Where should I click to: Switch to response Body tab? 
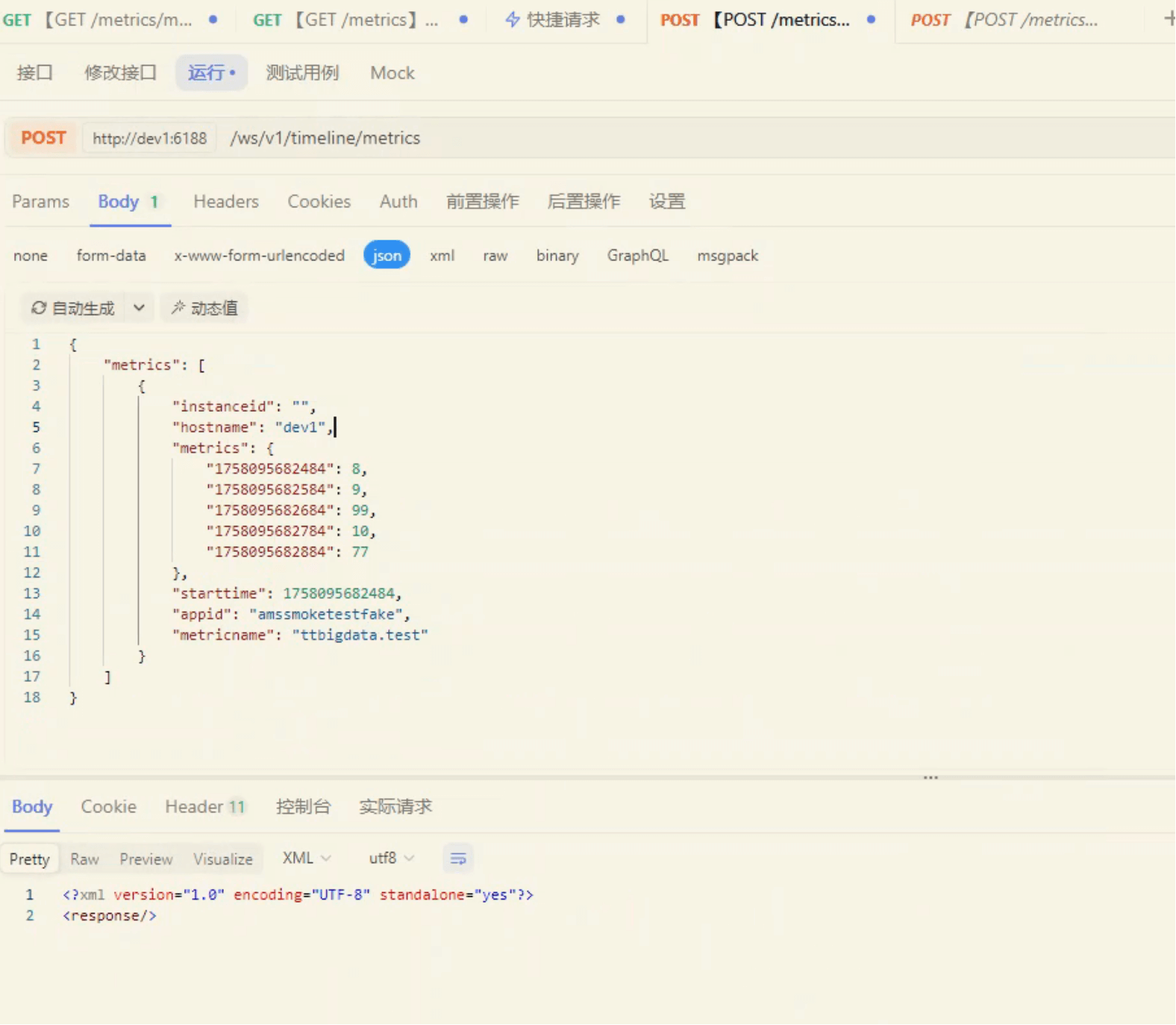click(x=32, y=807)
